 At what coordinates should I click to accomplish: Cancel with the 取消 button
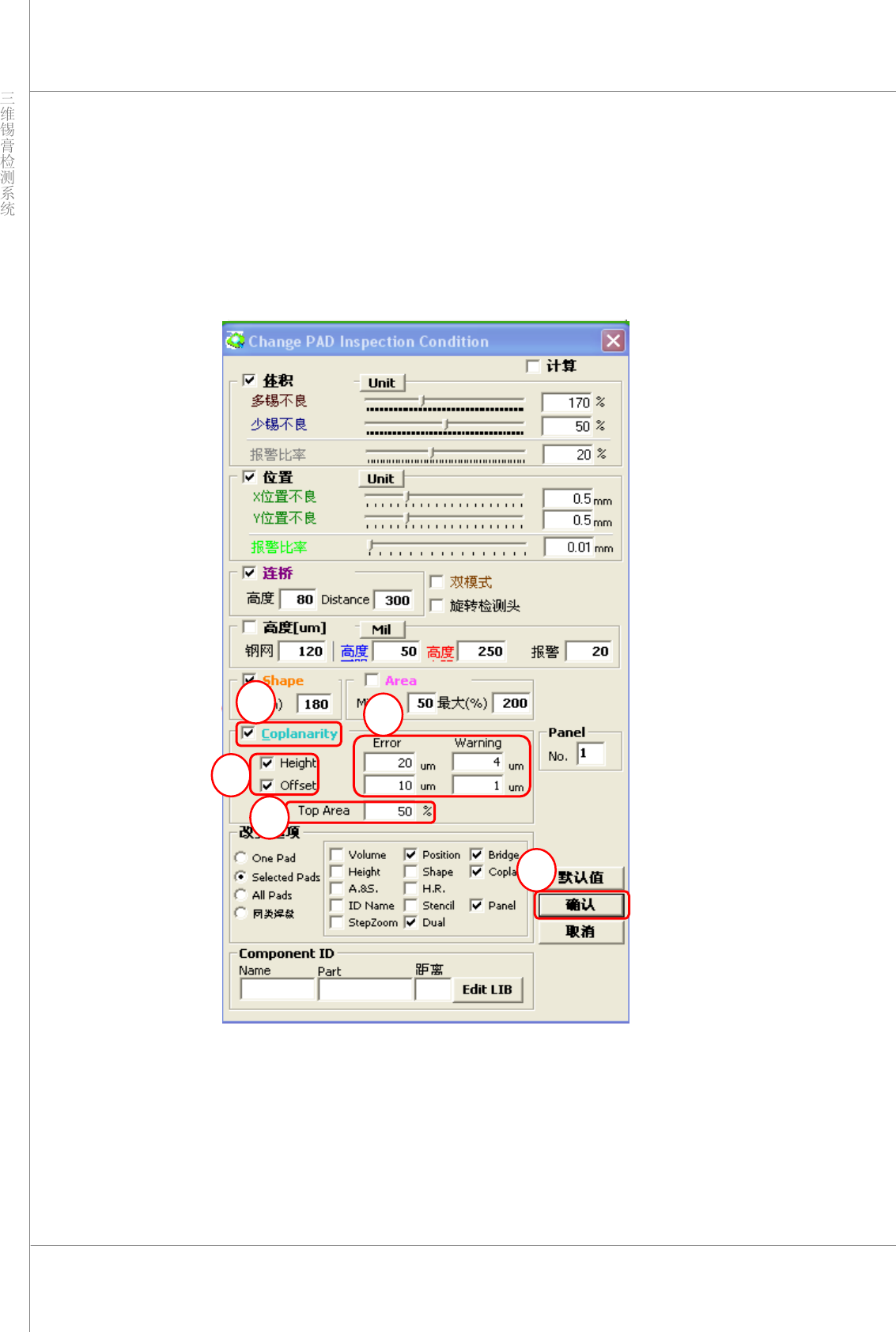tap(581, 932)
